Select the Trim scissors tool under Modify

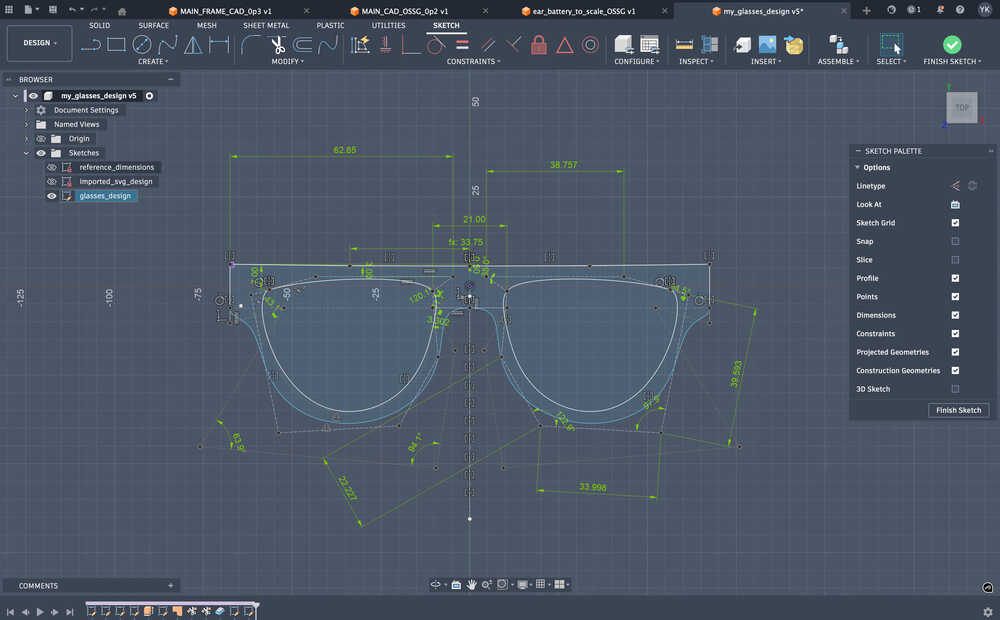[x=277, y=44]
